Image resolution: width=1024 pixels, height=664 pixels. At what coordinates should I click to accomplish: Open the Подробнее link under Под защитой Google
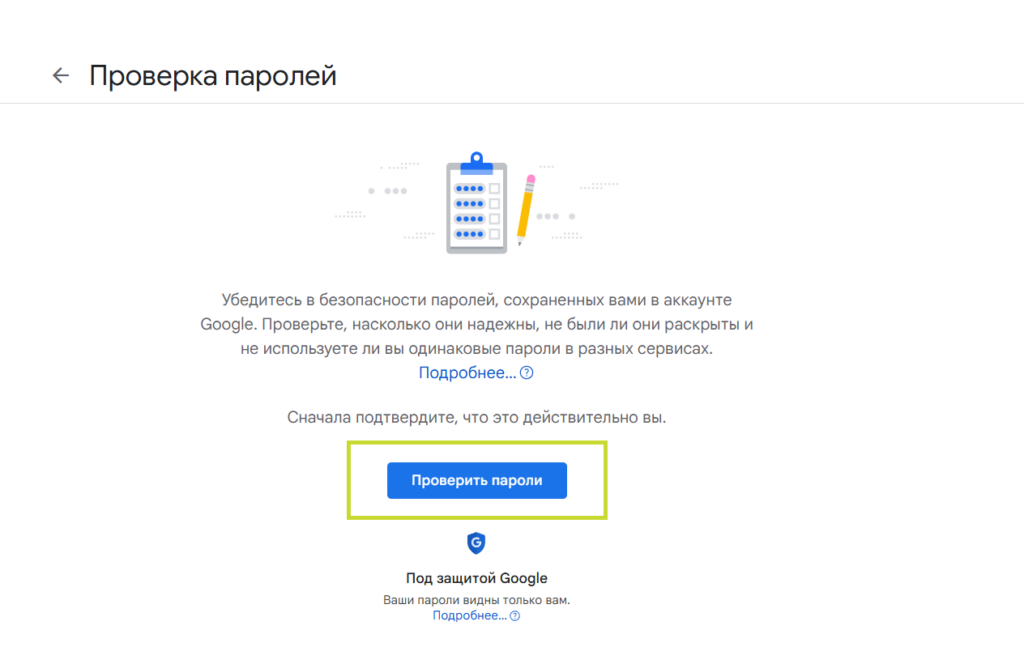469,616
